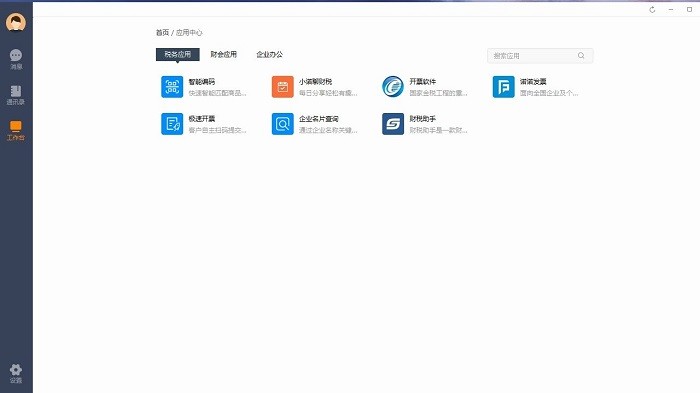Click description under 开票软件
The image size is (700, 393).
(x=438, y=93)
